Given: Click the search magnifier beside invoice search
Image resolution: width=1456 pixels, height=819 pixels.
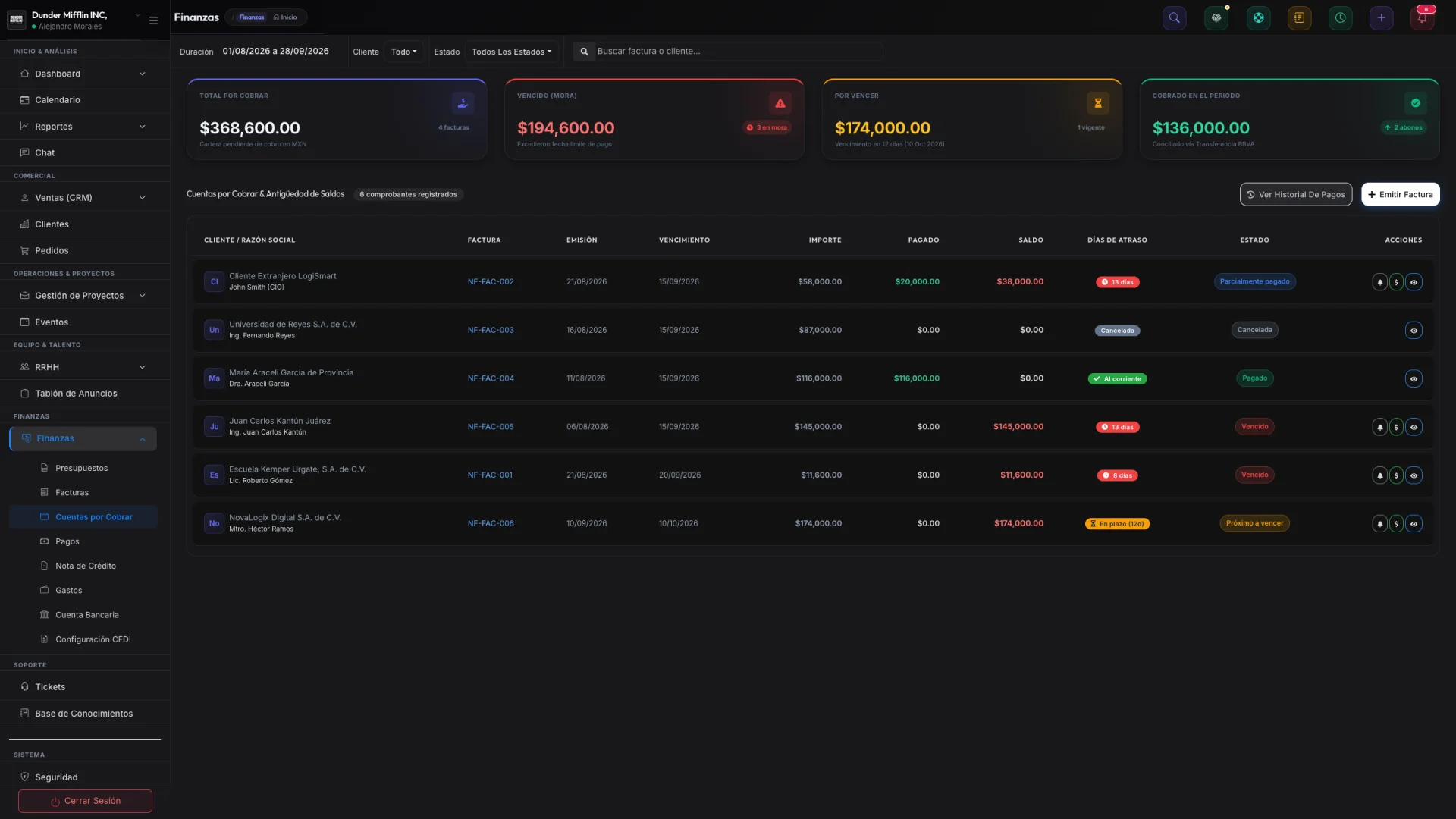Looking at the screenshot, I should pos(584,52).
